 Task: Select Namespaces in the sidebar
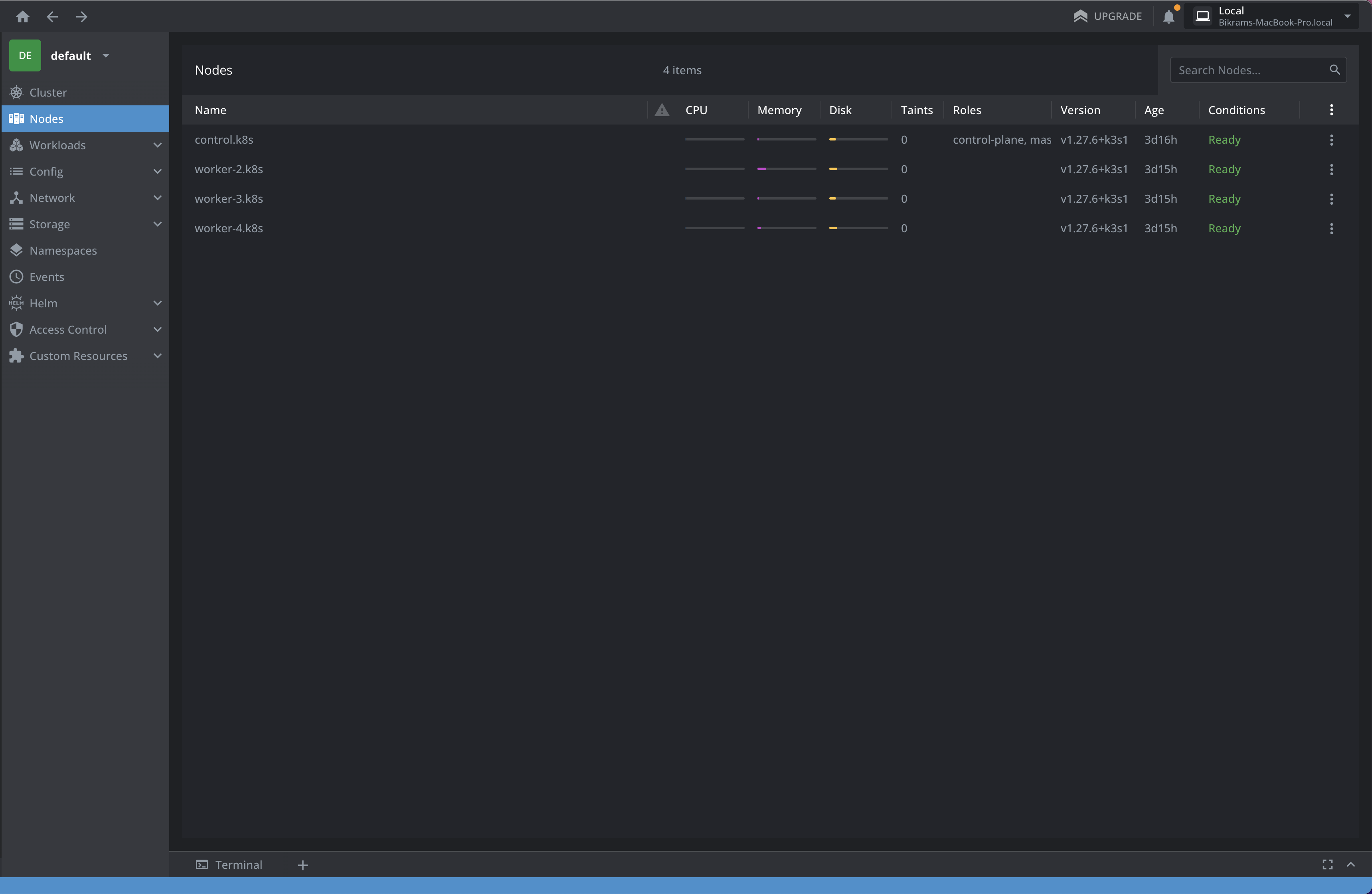click(x=64, y=250)
